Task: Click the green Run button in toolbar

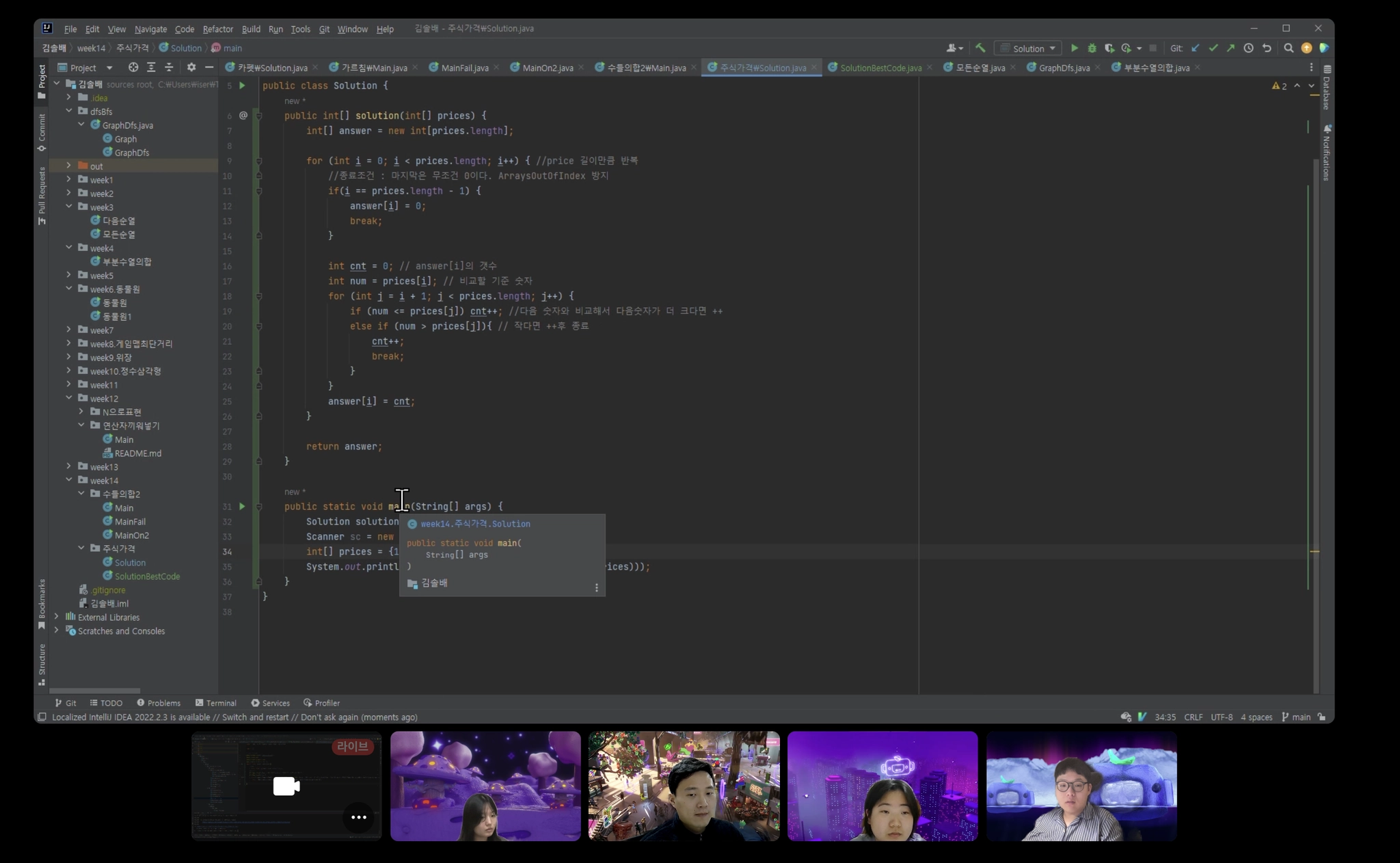Action: 1074,49
